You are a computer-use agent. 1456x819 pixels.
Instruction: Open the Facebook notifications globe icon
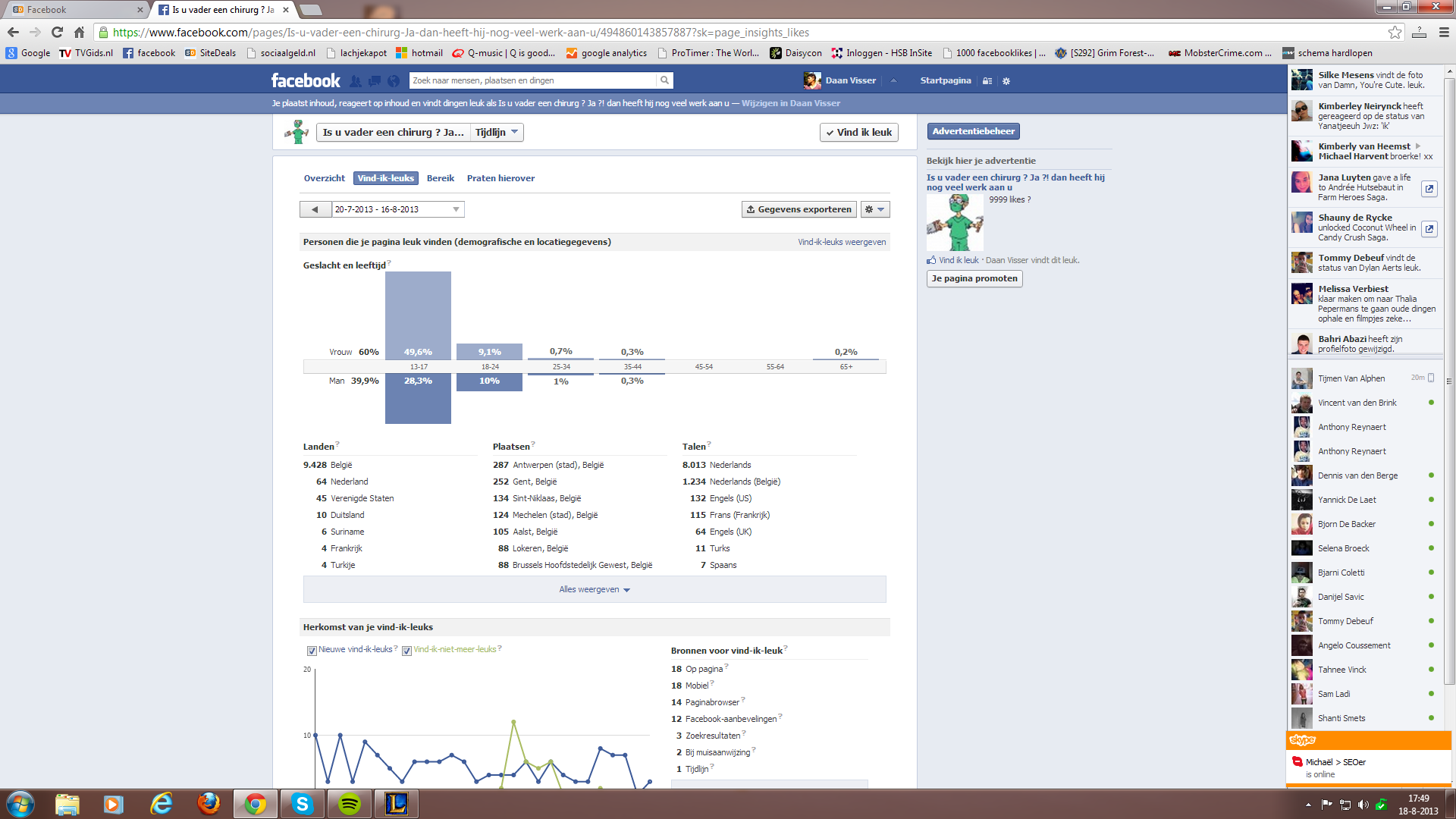coord(394,81)
